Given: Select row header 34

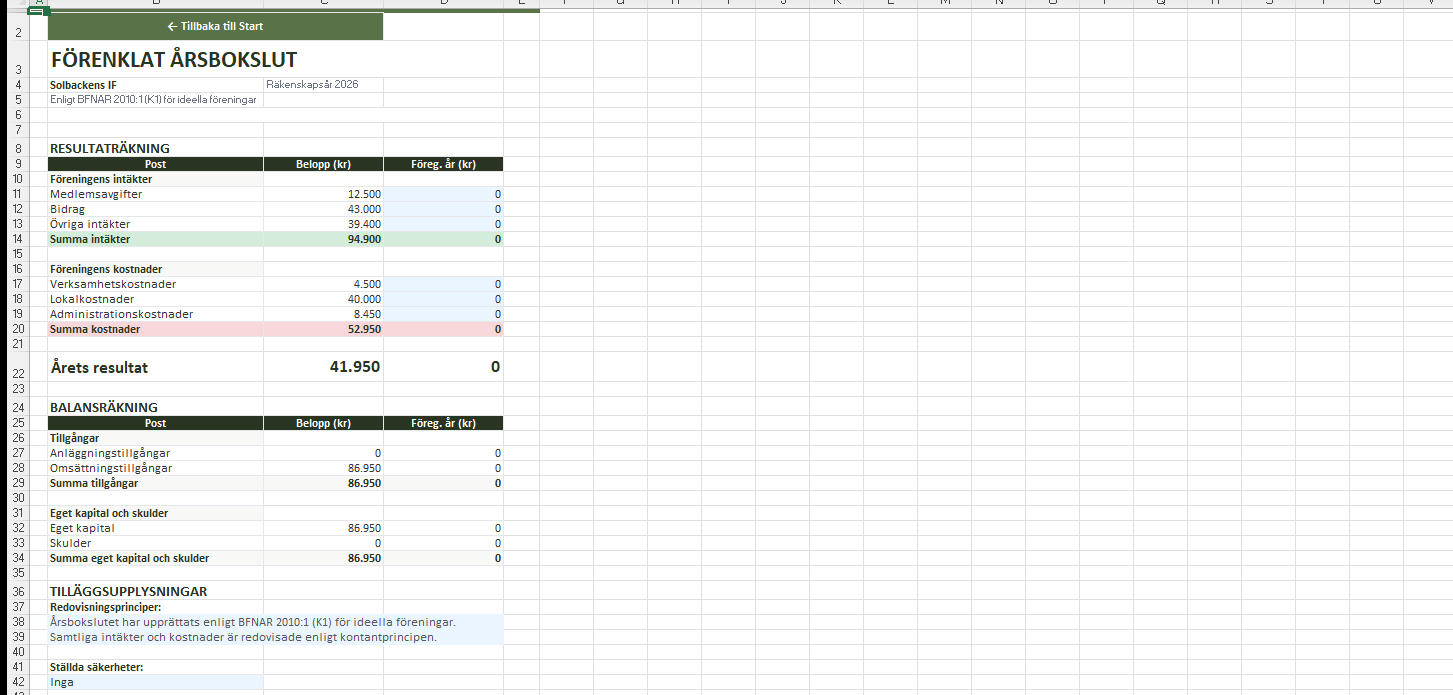Looking at the screenshot, I should tap(18, 558).
